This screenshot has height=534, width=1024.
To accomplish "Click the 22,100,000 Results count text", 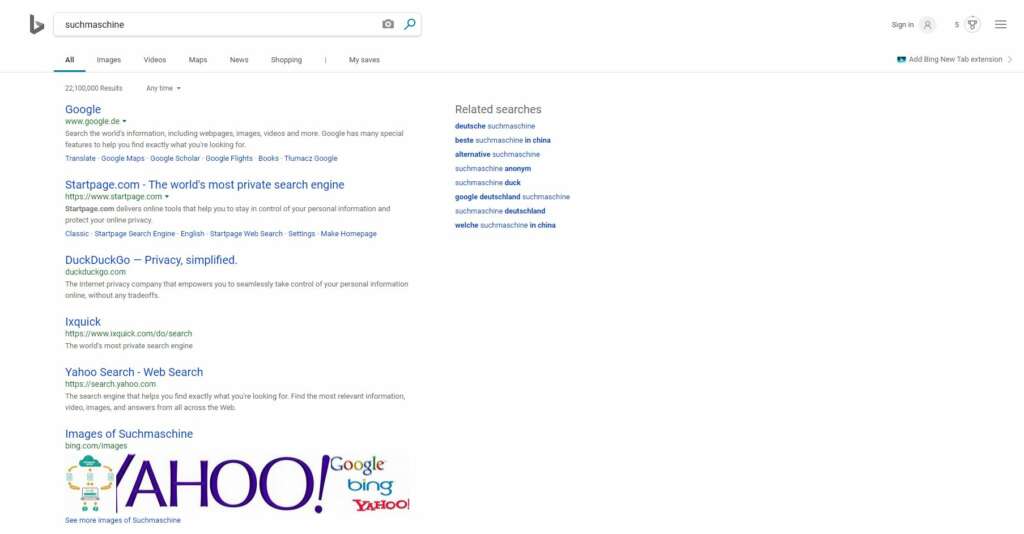I will pos(93,88).
